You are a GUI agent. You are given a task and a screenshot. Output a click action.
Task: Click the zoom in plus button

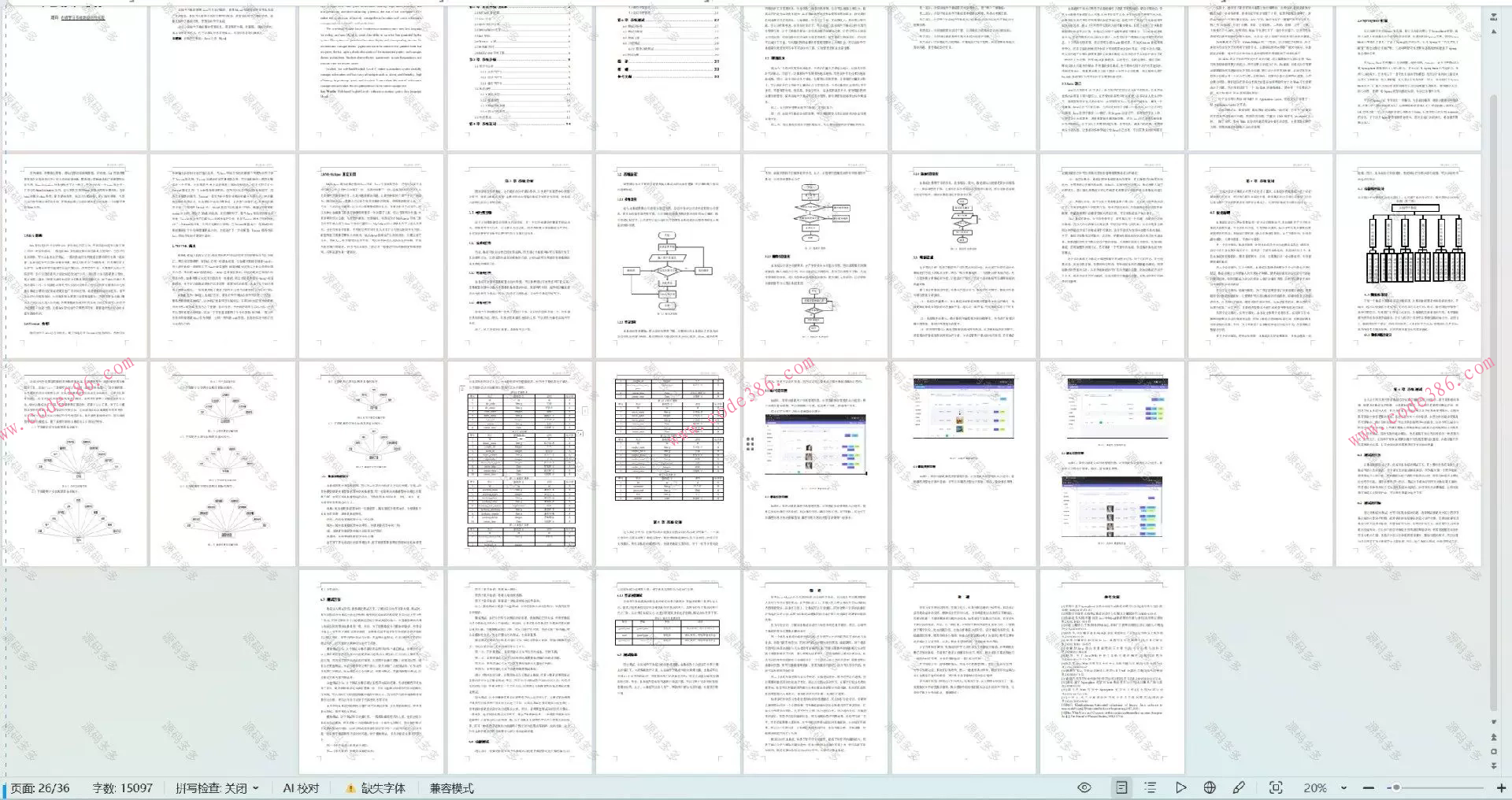1501,787
